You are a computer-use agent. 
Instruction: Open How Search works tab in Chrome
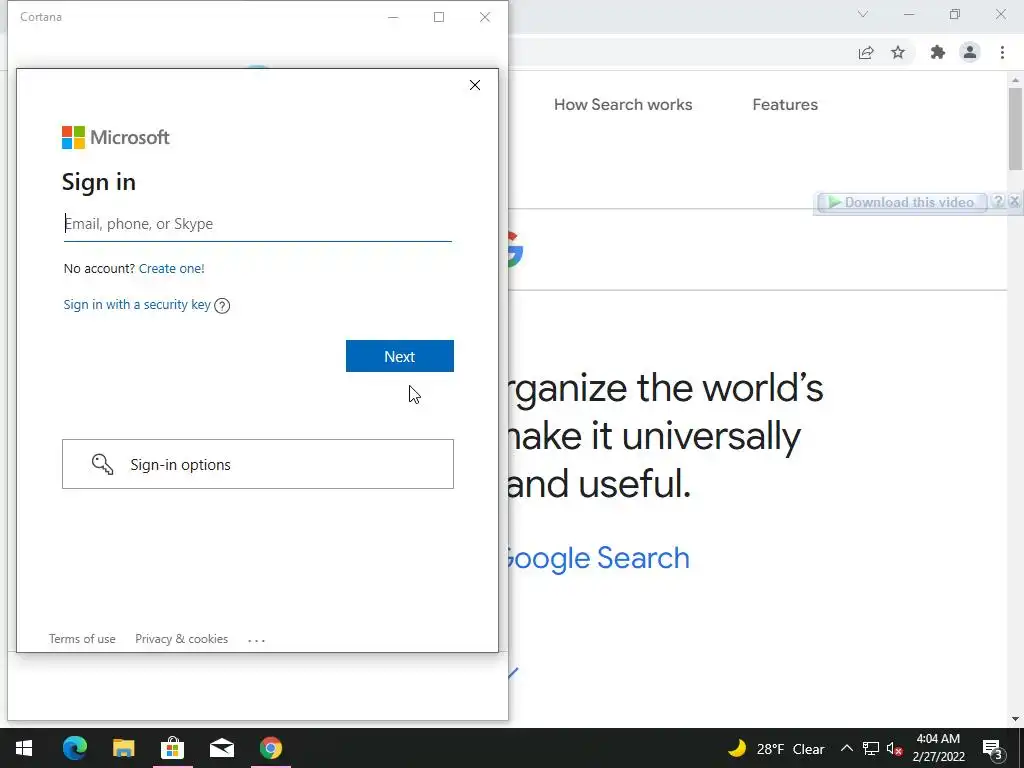point(623,104)
